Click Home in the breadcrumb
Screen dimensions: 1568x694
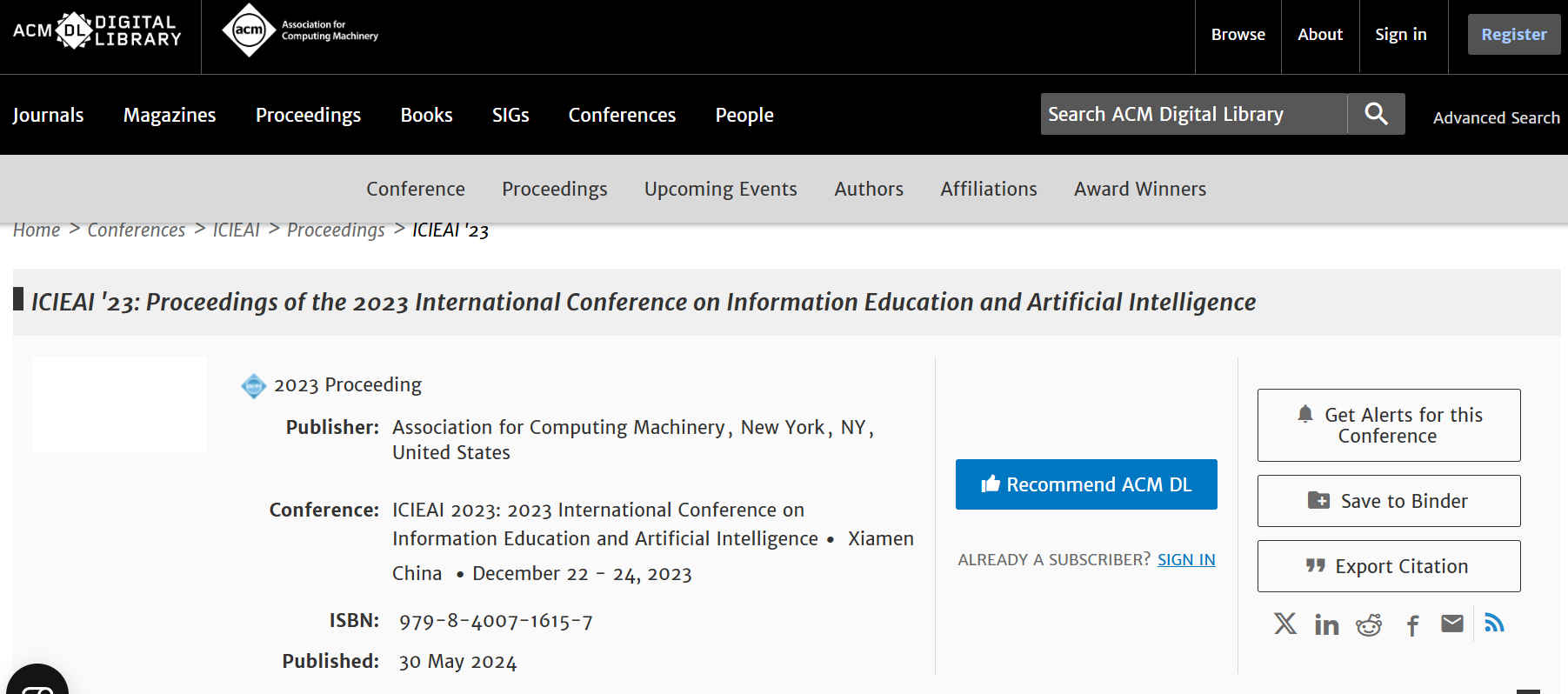tap(37, 230)
